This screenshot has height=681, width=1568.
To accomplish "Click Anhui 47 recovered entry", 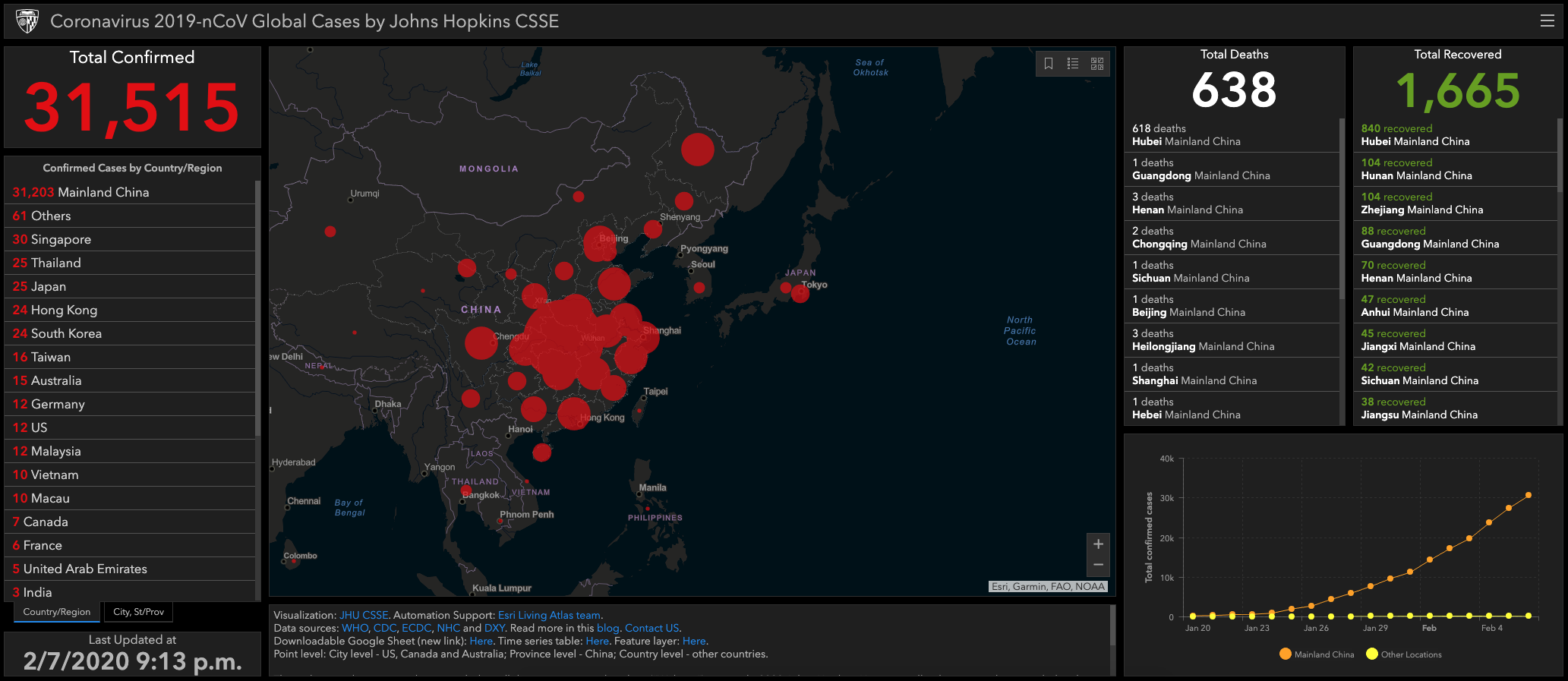I will (1456, 306).
